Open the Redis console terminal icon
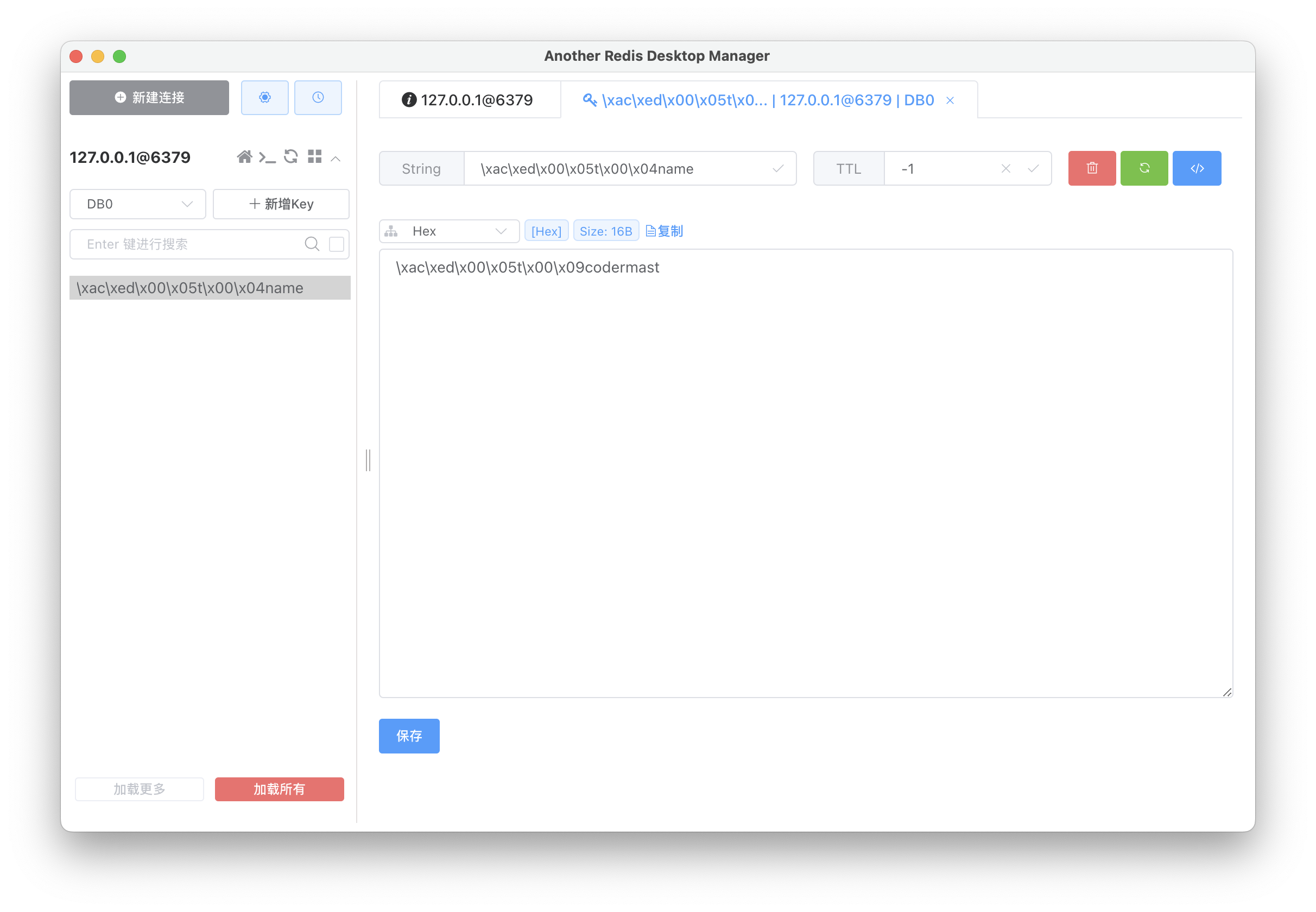This screenshot has height=912, width=1316. [x=267, y=157]
